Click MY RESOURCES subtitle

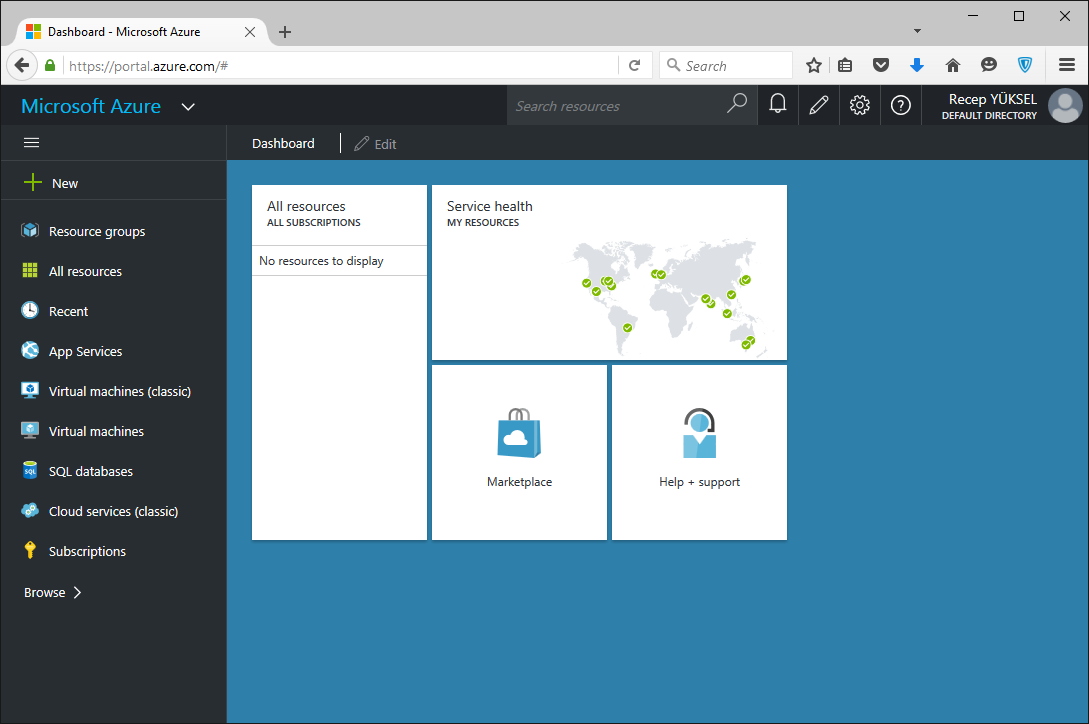[x=483, y=222]
